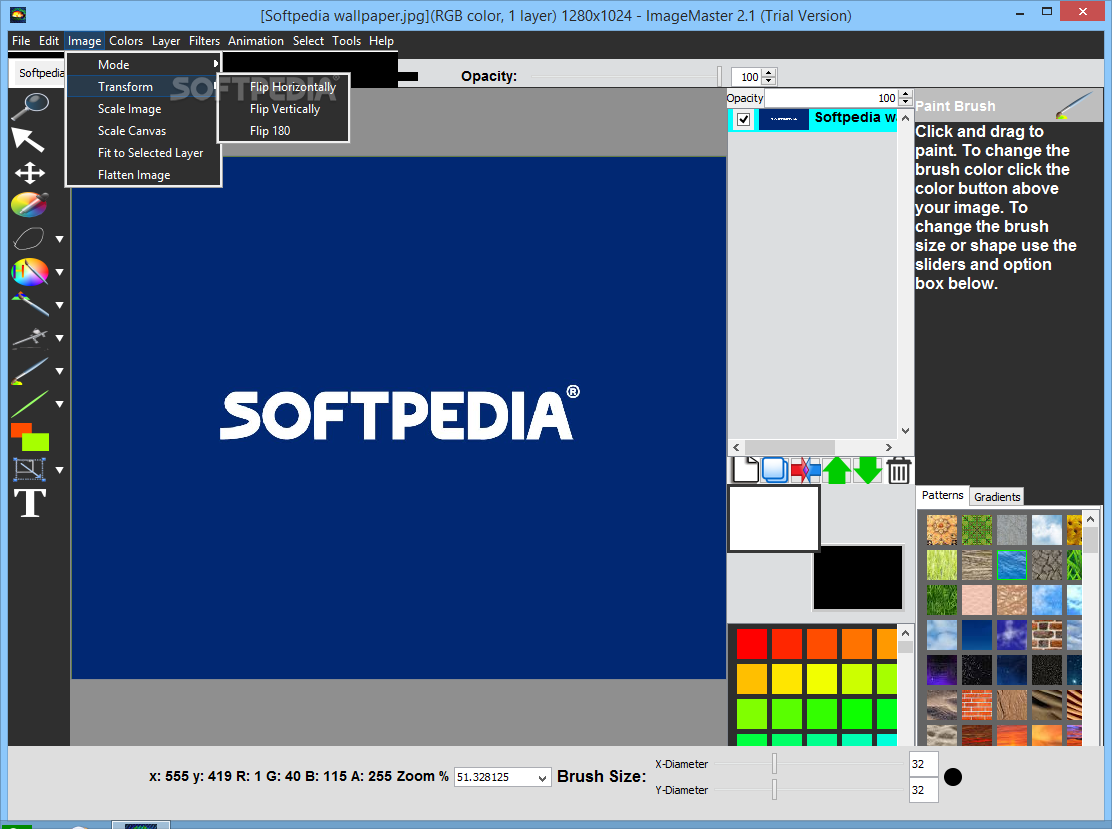Expand the airbrush tool options arrow
1112x829 pixels.
(60, 338)
